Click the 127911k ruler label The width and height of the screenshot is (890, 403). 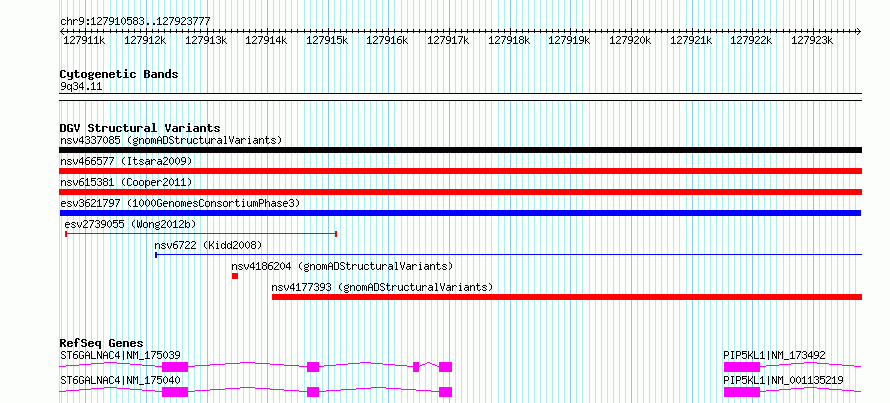point(84,40)
